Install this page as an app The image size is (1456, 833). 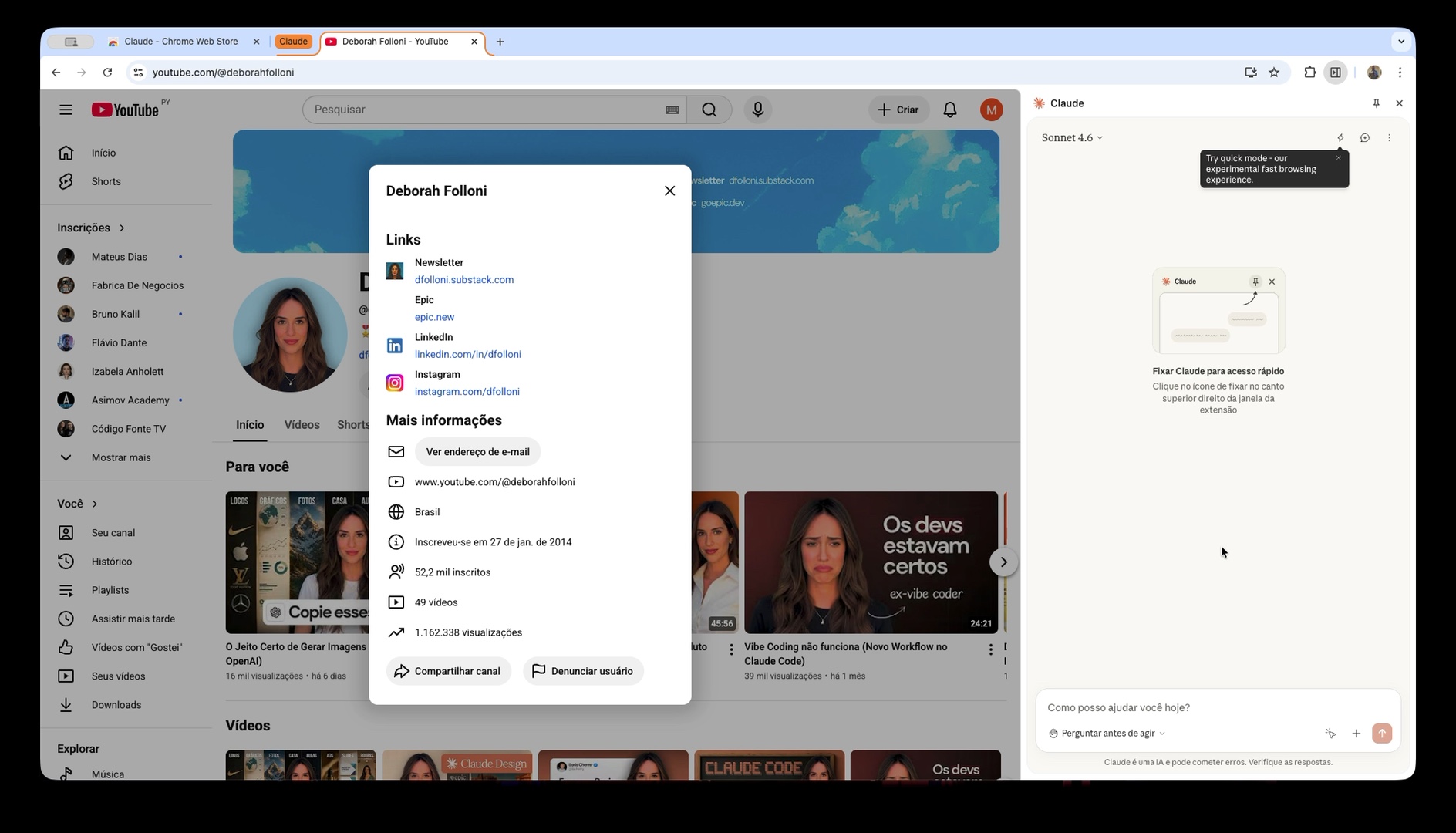click(1250, 73)
